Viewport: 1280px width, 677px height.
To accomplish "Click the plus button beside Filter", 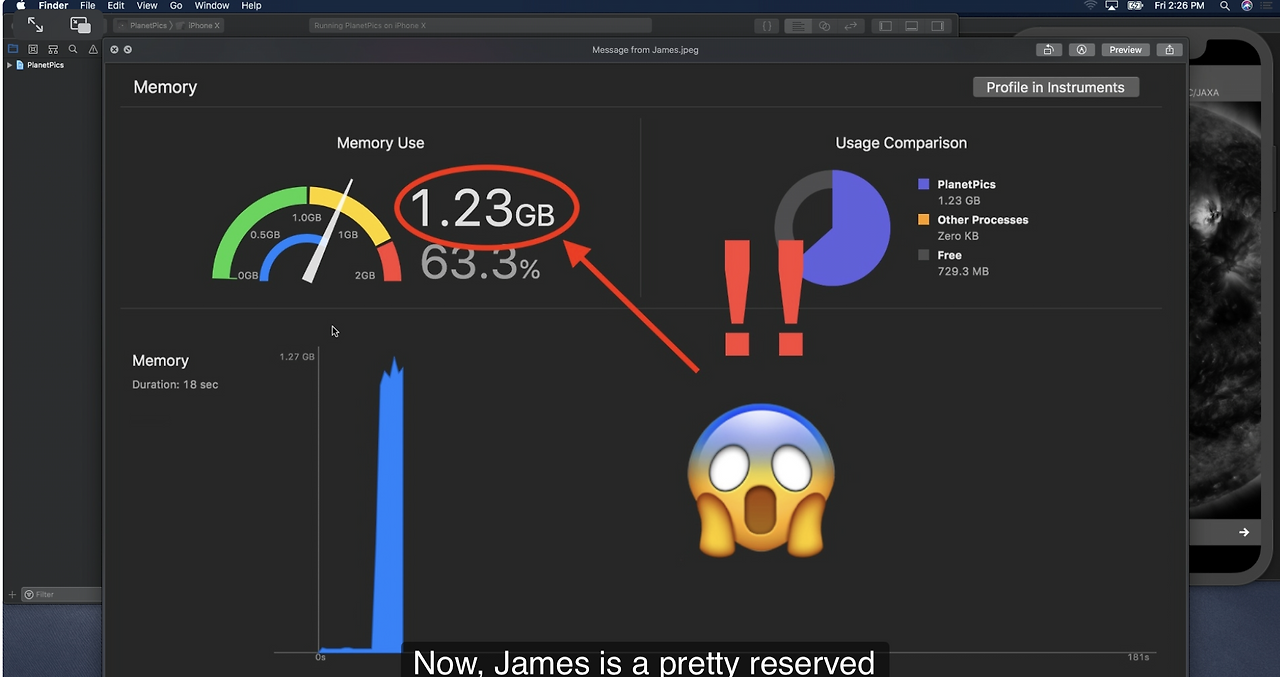I will (x=12, y=594).
